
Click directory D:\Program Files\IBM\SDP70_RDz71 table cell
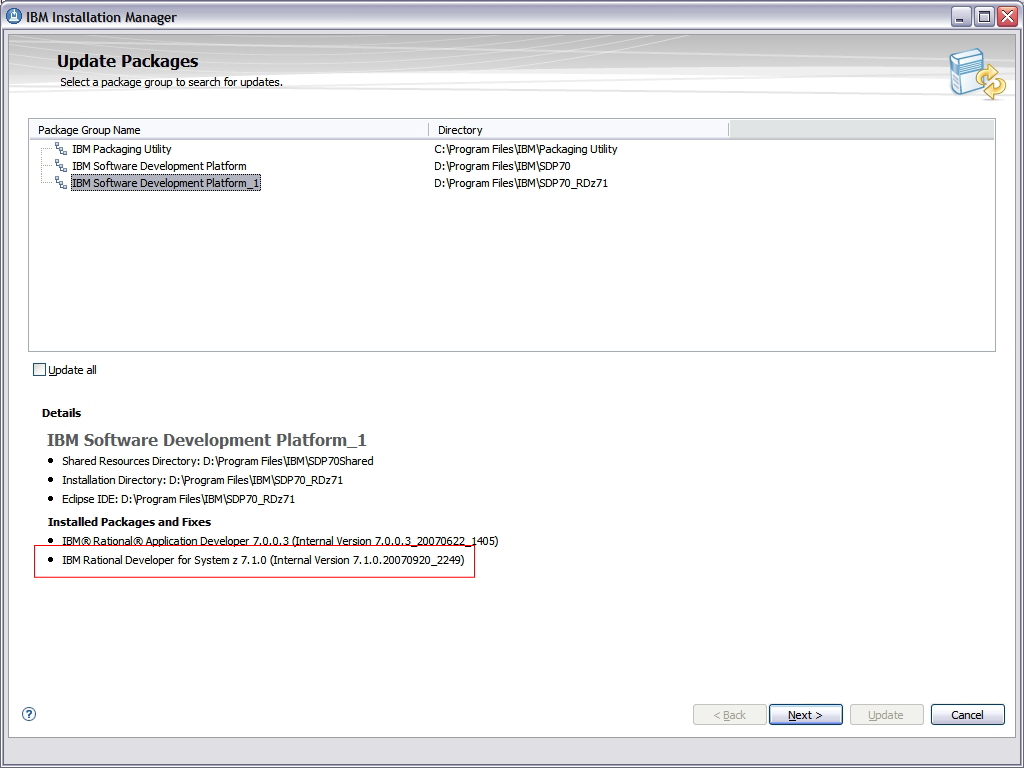(x=521, y=183)
